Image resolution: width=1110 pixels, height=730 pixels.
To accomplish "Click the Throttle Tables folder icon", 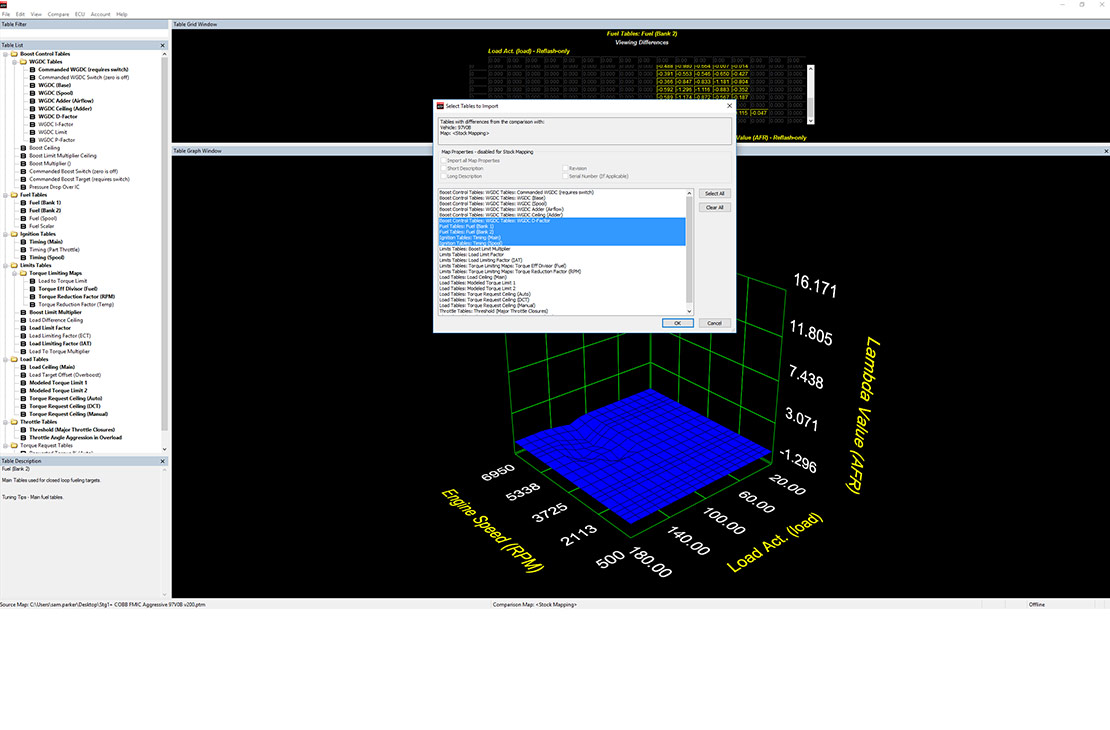I will (x=14, y=421).
